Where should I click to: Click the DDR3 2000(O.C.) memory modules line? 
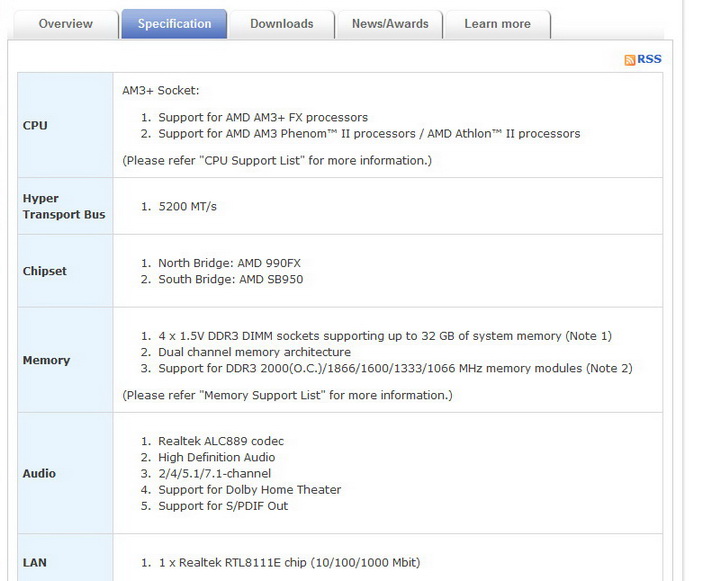point(395,368)
